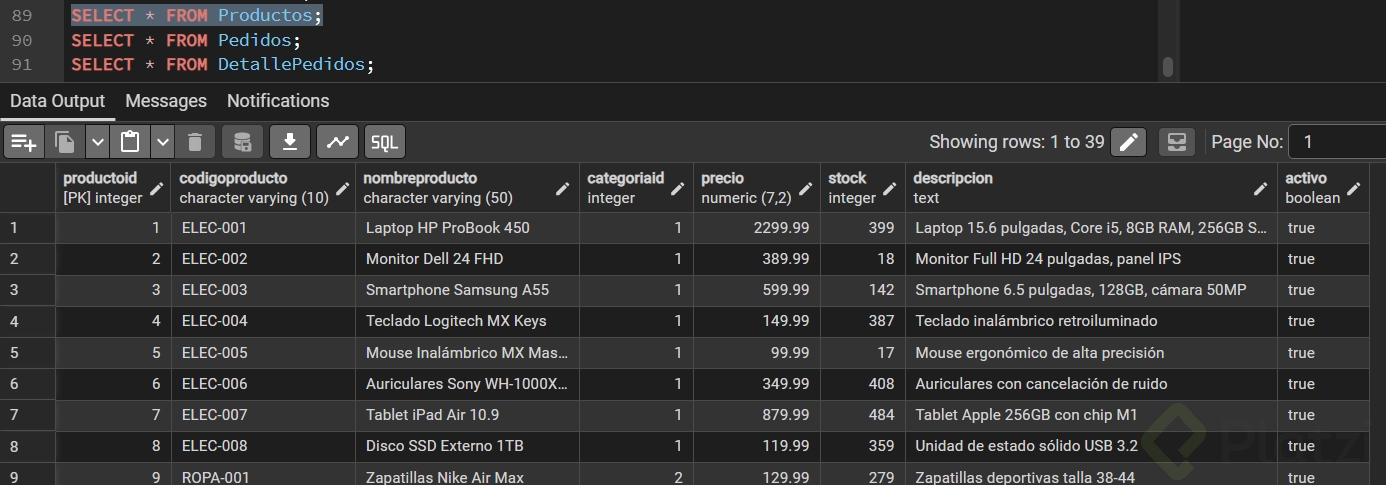Image resolution: width=1386 pixels, height=485 pixels.
Task: Click the Laptop HP ProBook 450 cell
Action: (x=468, y=228)
